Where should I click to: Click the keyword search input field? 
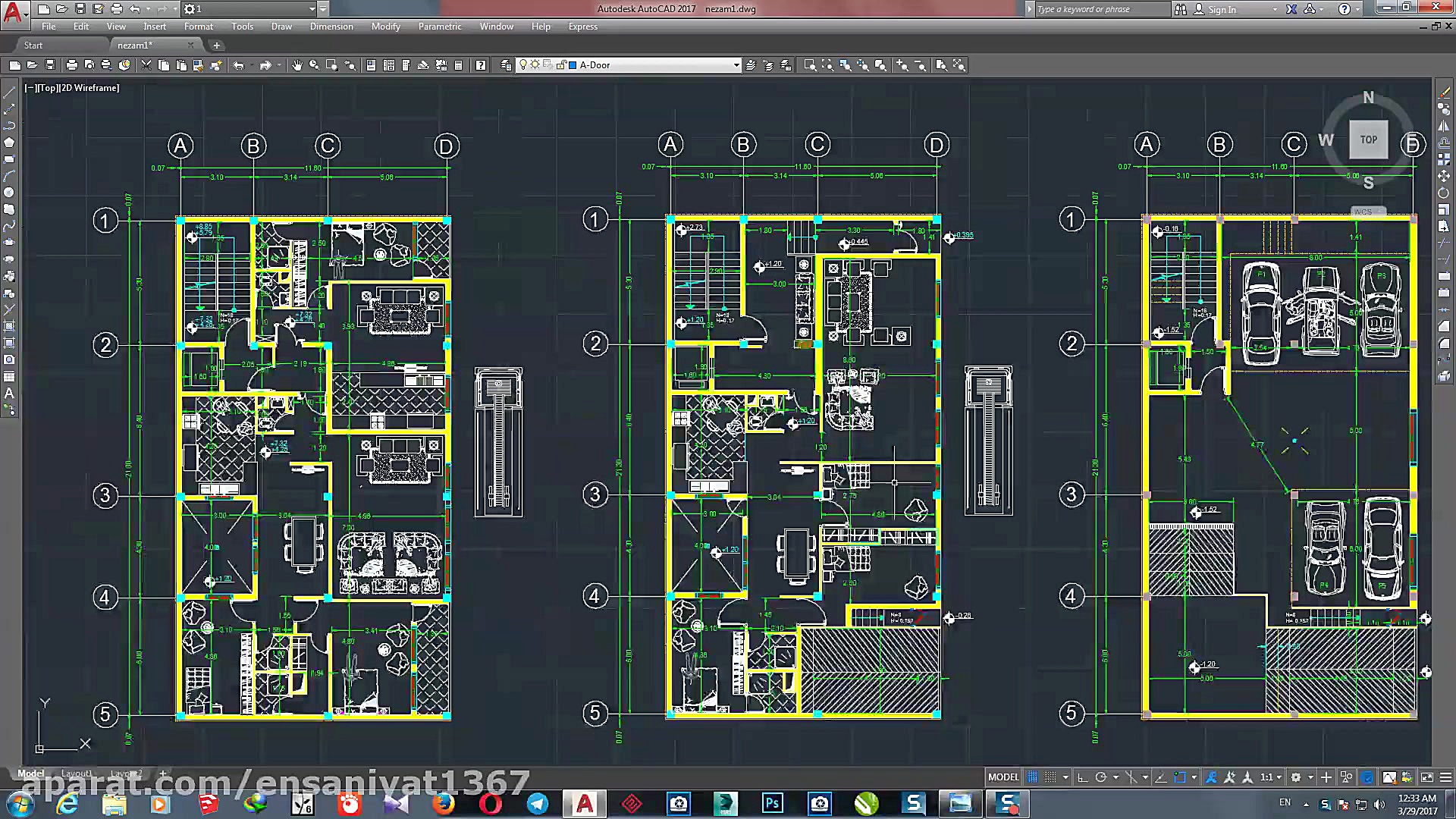click(1102, 9)
